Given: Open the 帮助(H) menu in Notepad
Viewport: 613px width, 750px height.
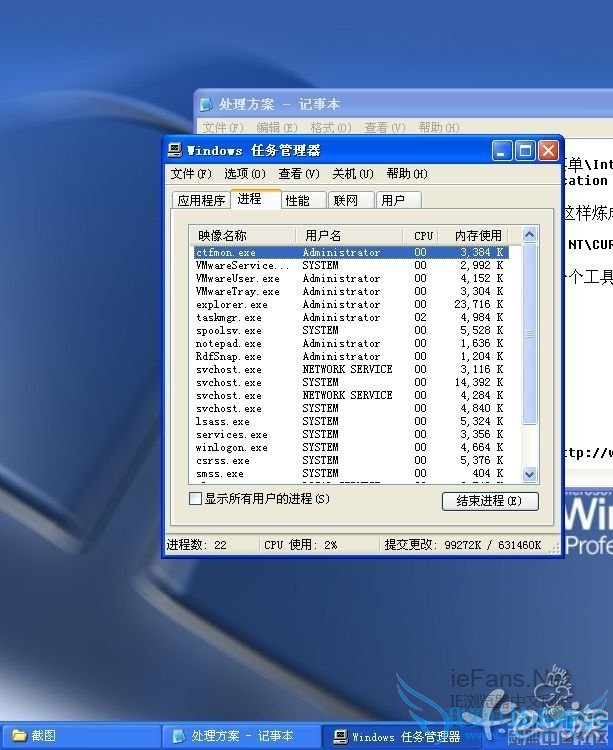Looking at the screenshot, I should click(439, 128).
